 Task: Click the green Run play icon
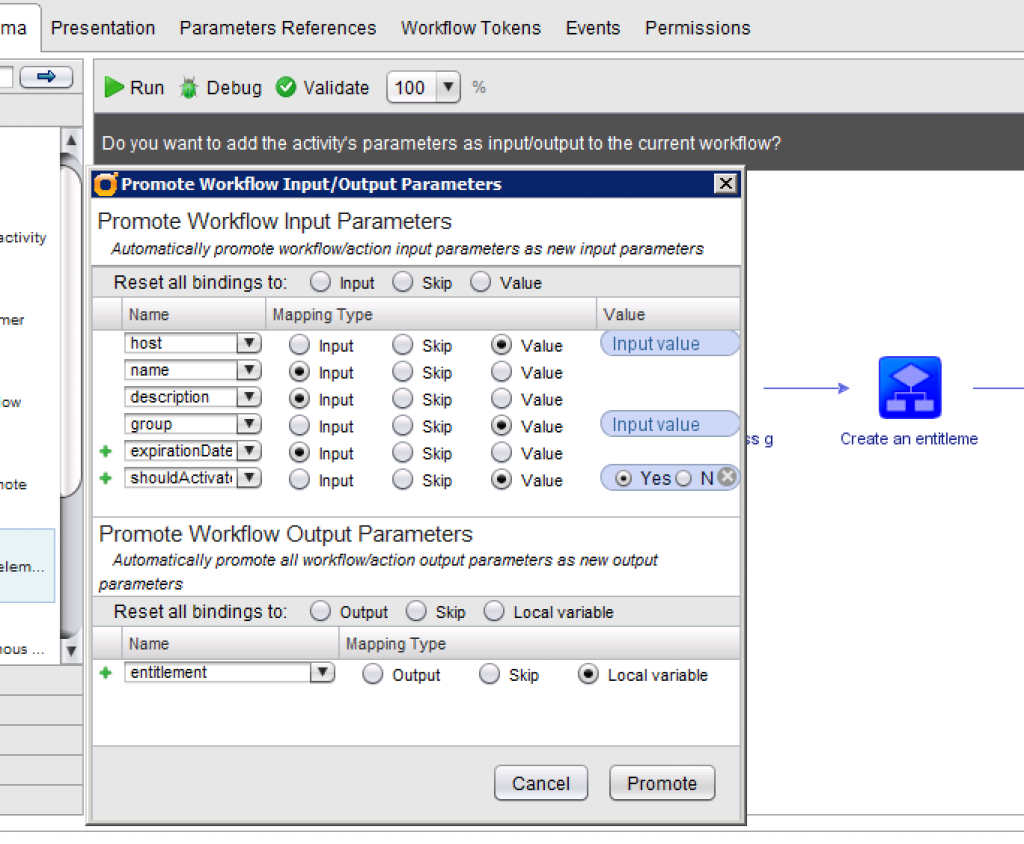coord(115,88)
